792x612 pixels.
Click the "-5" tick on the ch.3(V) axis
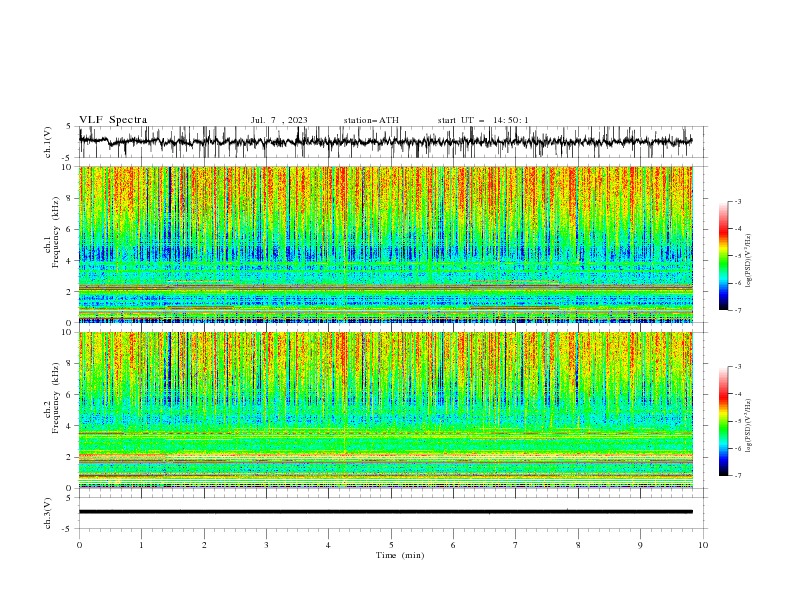pos(68,529)
